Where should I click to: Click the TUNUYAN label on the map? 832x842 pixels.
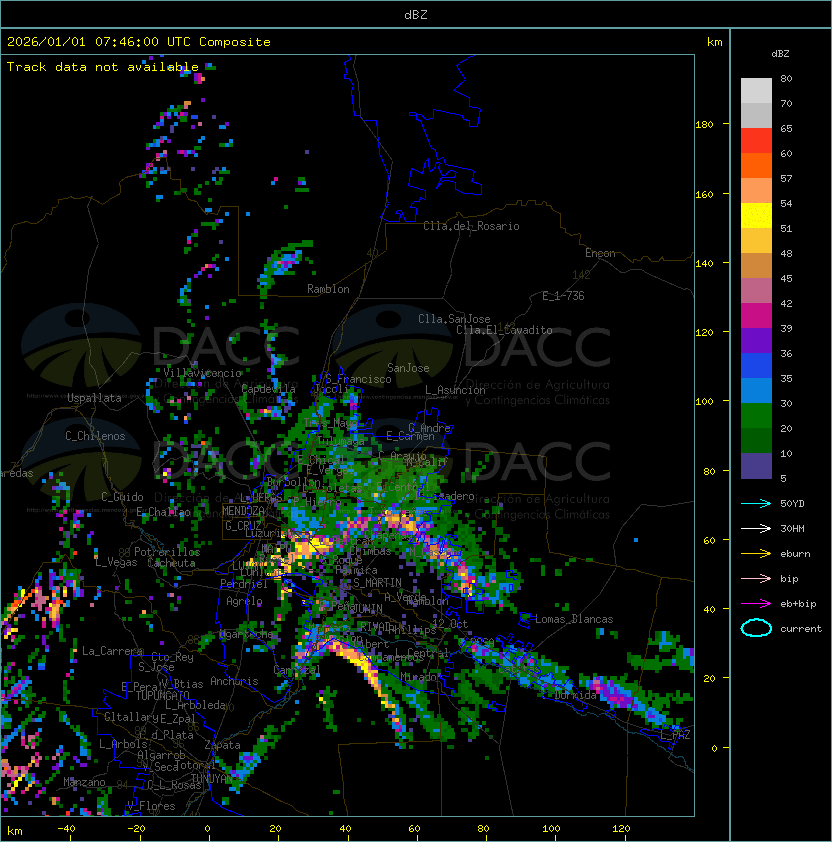tap(212, 779)
